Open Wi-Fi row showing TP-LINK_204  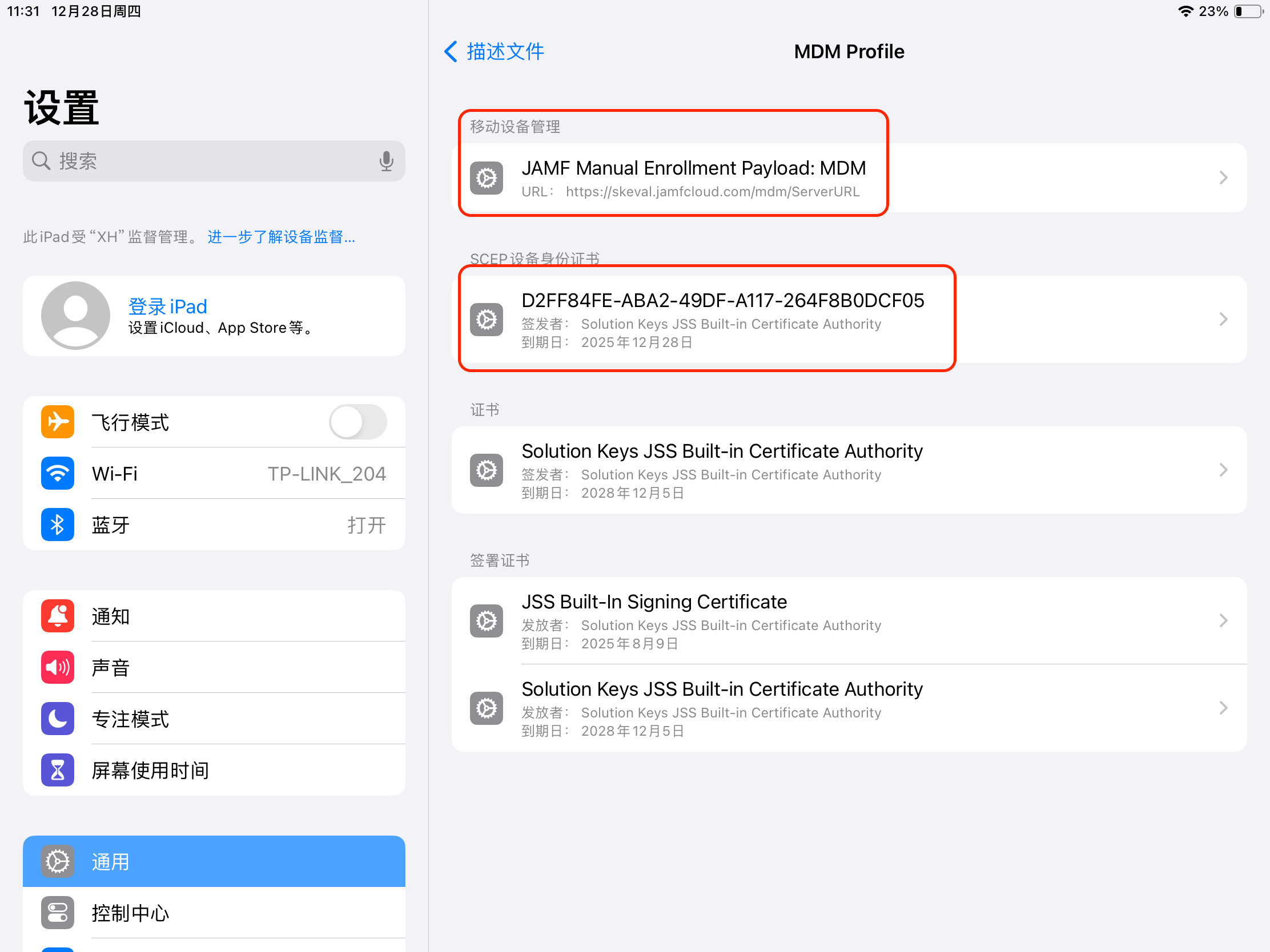tap(214, 473)
